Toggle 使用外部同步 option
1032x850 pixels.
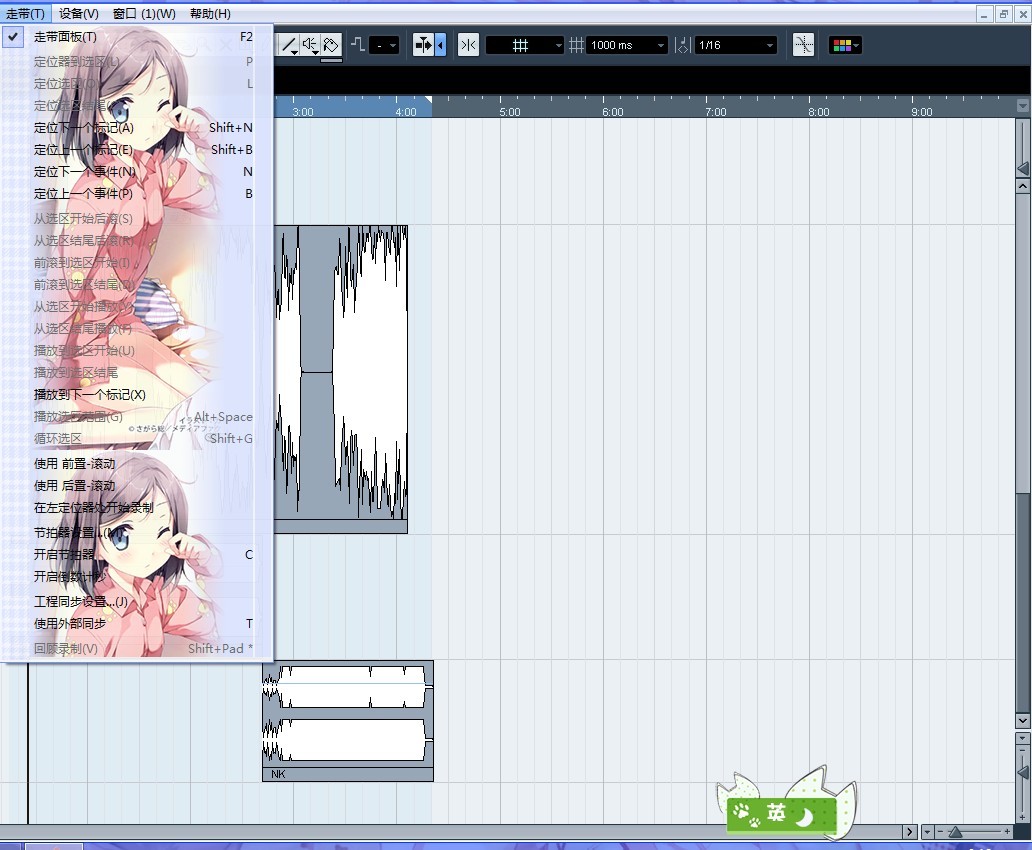point(137,624)
